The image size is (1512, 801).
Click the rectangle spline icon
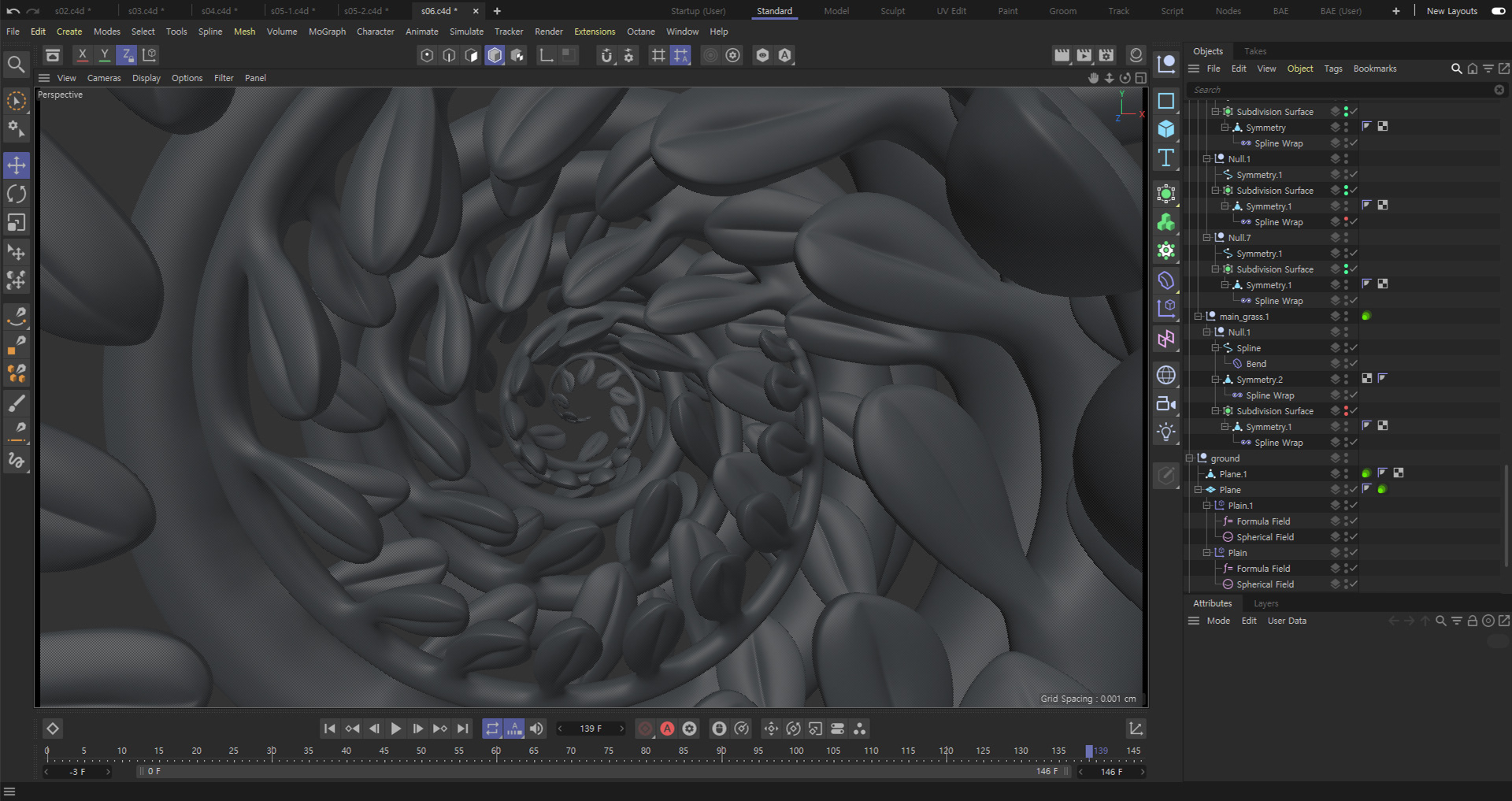pyautogui.click(x=1166, y=101)
